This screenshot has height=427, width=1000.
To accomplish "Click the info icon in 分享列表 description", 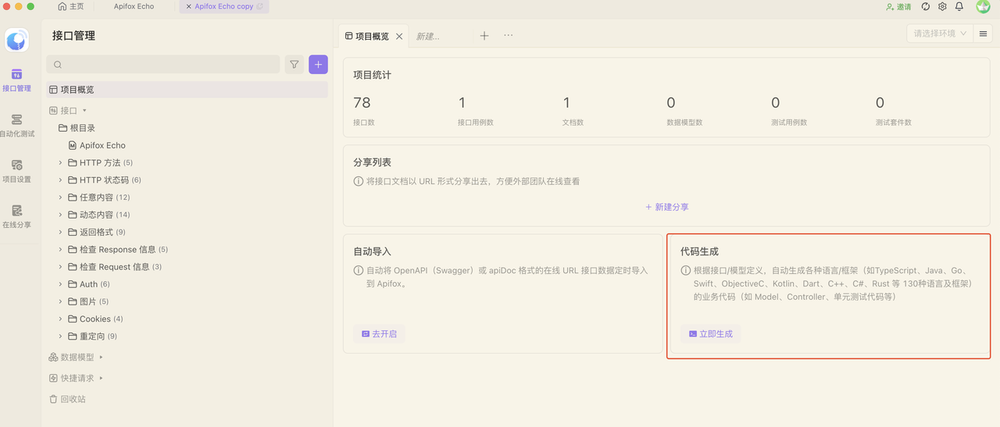I will pos(358,181).
